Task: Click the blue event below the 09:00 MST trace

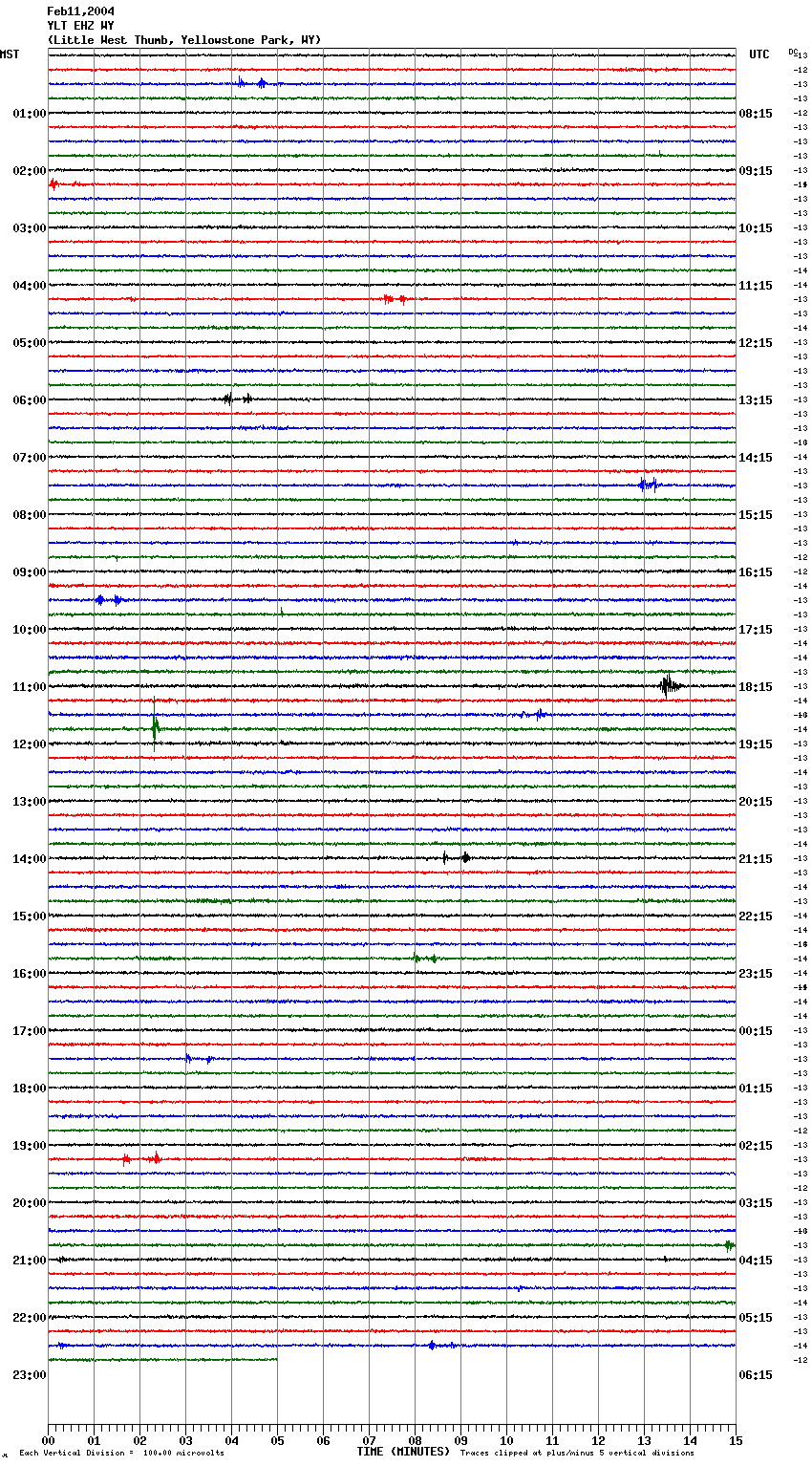Action: click(108, 600)
